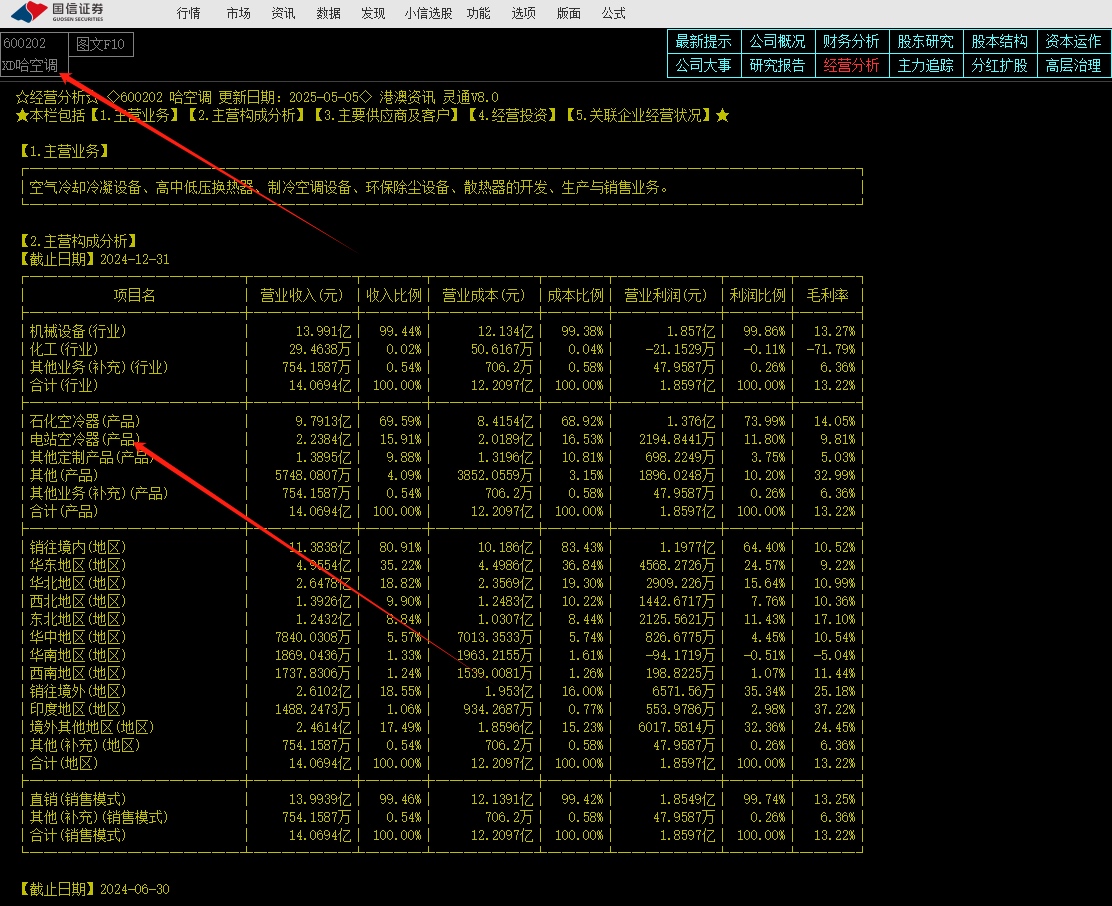Open the 市场 menu

(238, 13)
